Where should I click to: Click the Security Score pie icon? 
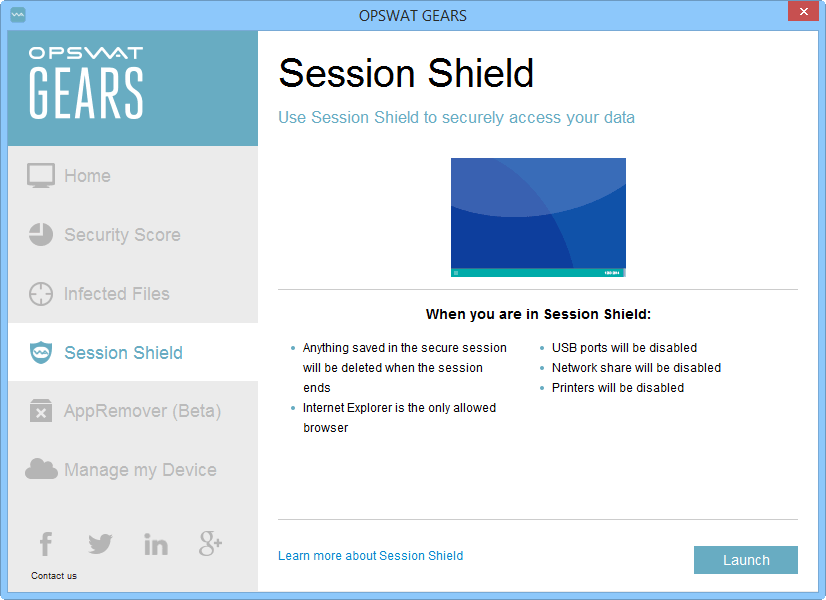[41, 235]
